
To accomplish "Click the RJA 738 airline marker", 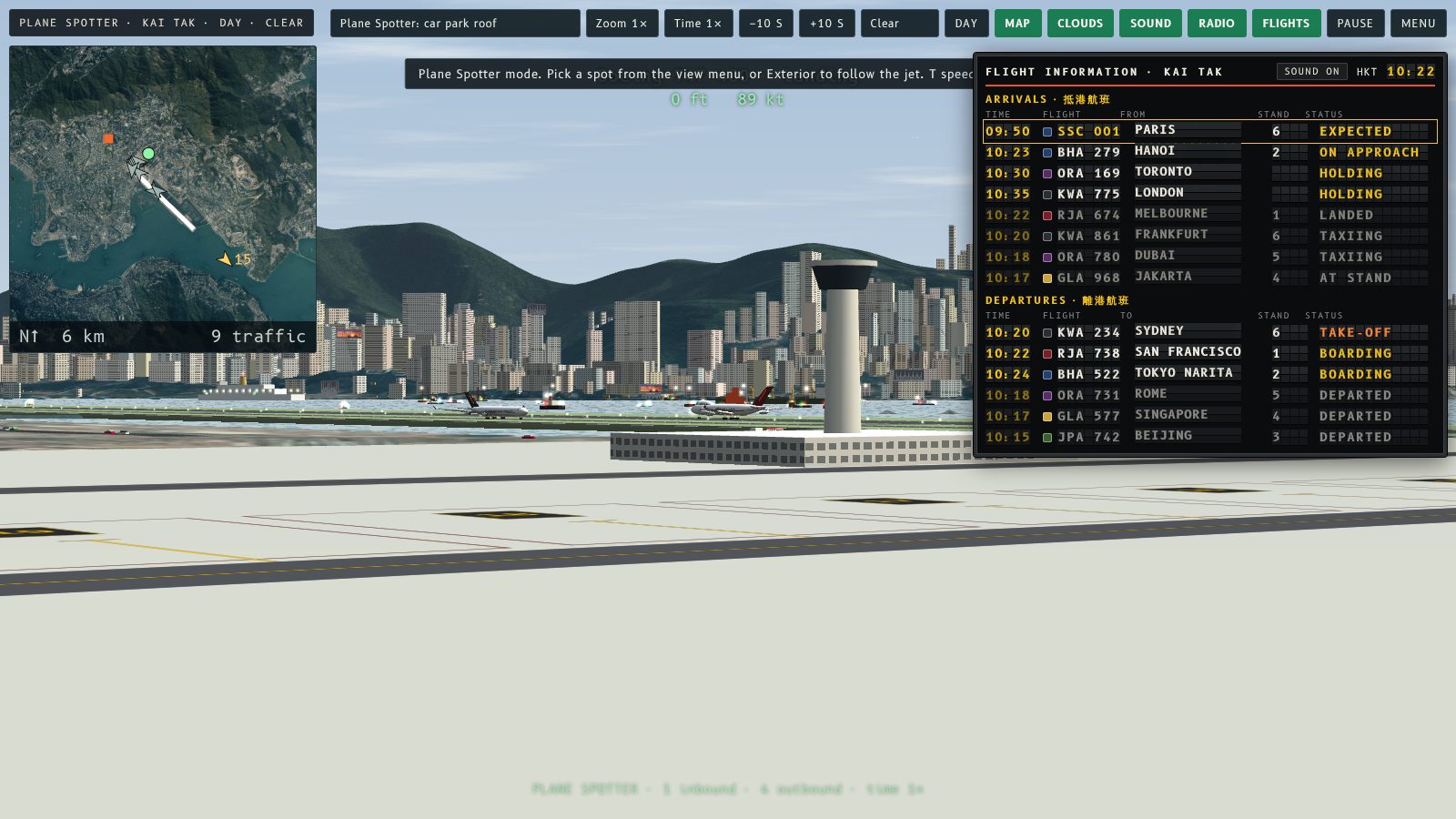I will (x=1047, y=354).
